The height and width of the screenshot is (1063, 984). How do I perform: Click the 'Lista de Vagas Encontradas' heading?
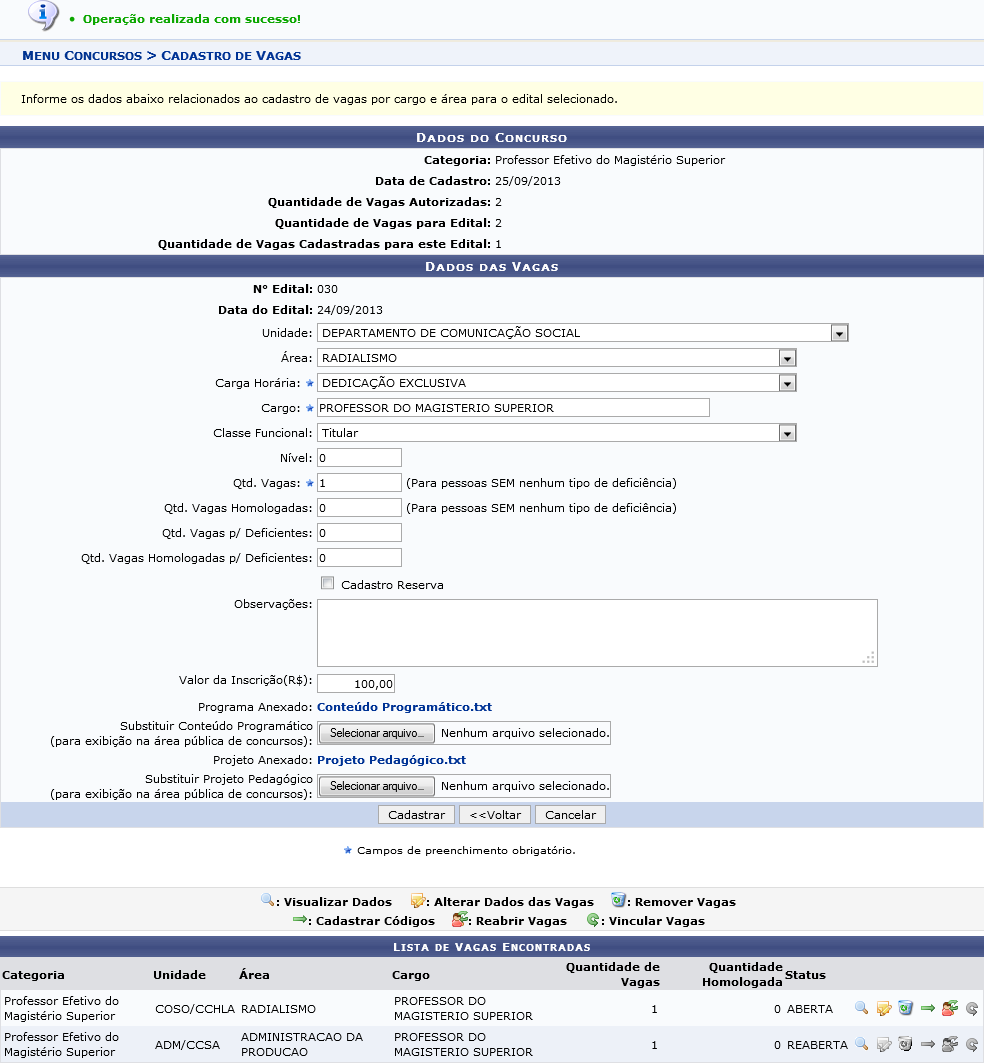[x=492, y=946]
